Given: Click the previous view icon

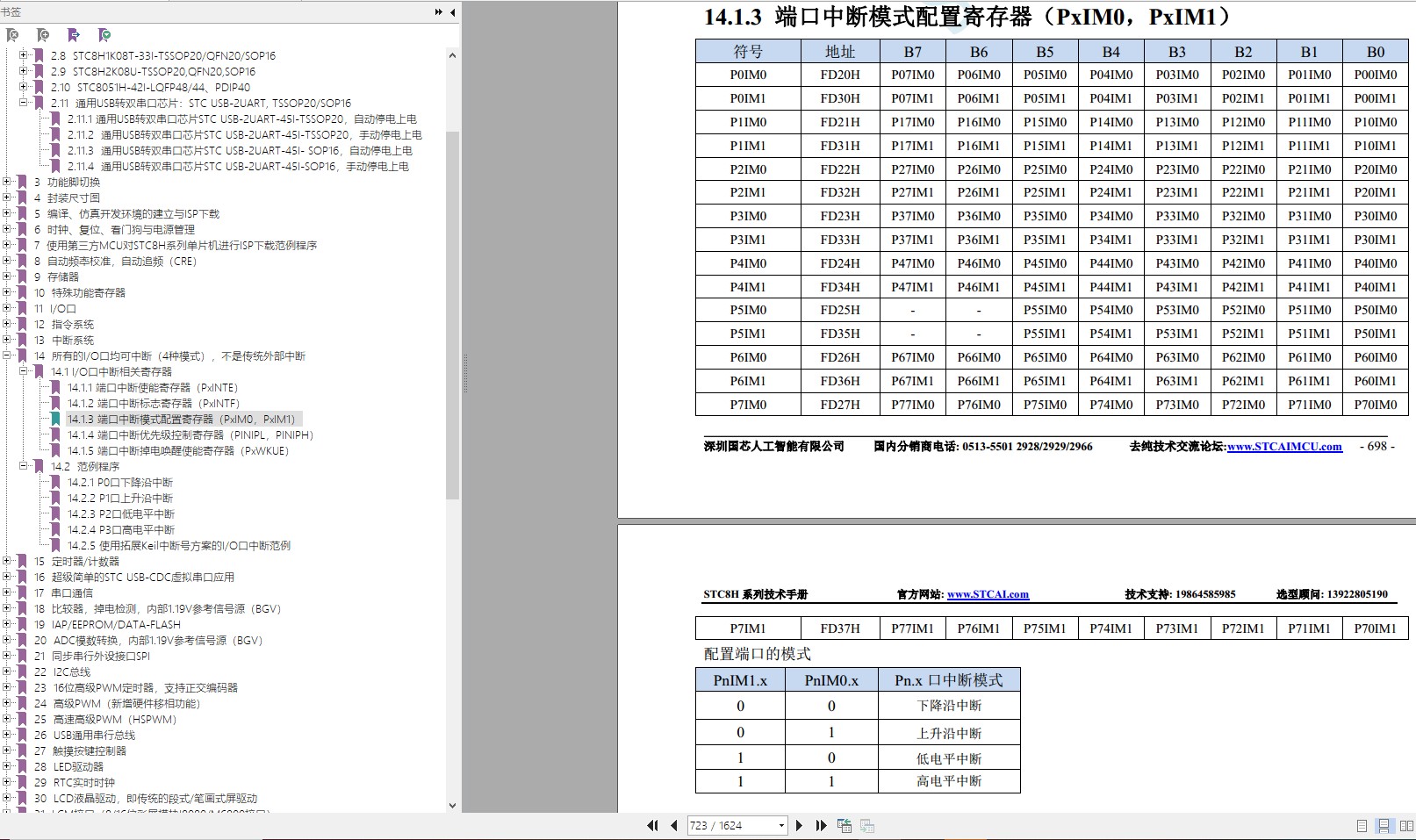Looking at the screenshot, I should 845,825.
